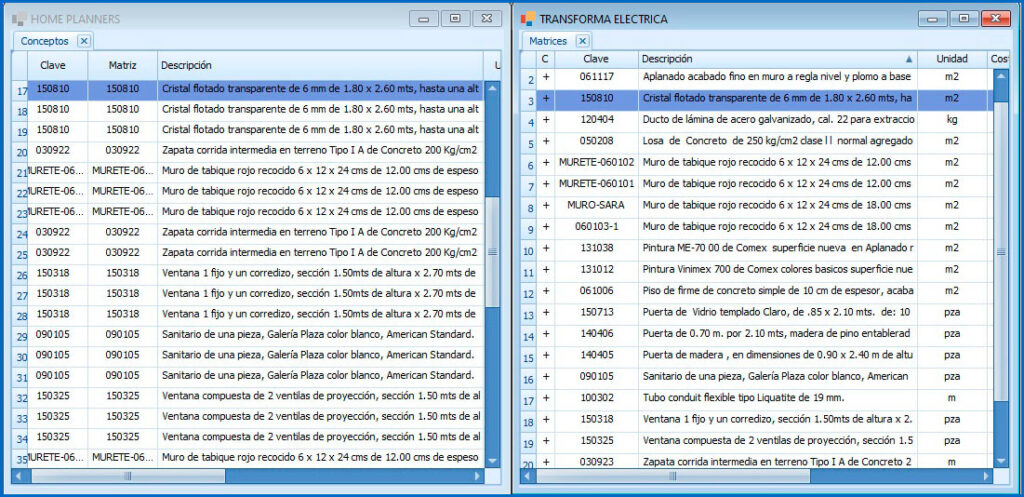Click left arrow of Home Planners horizontal scrollbar

click(x=19, y=476)
